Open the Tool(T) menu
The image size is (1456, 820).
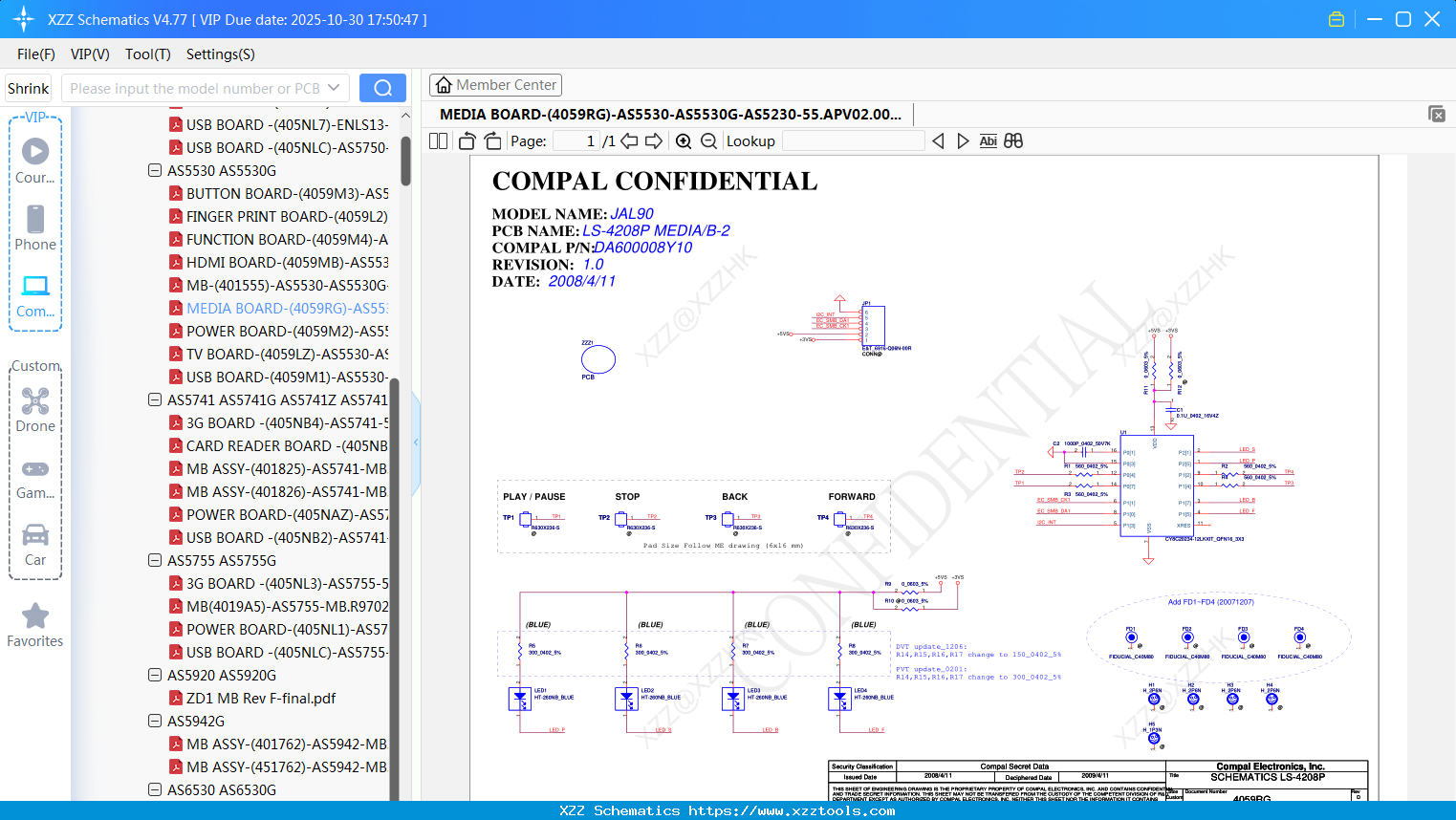click(148, 54)
